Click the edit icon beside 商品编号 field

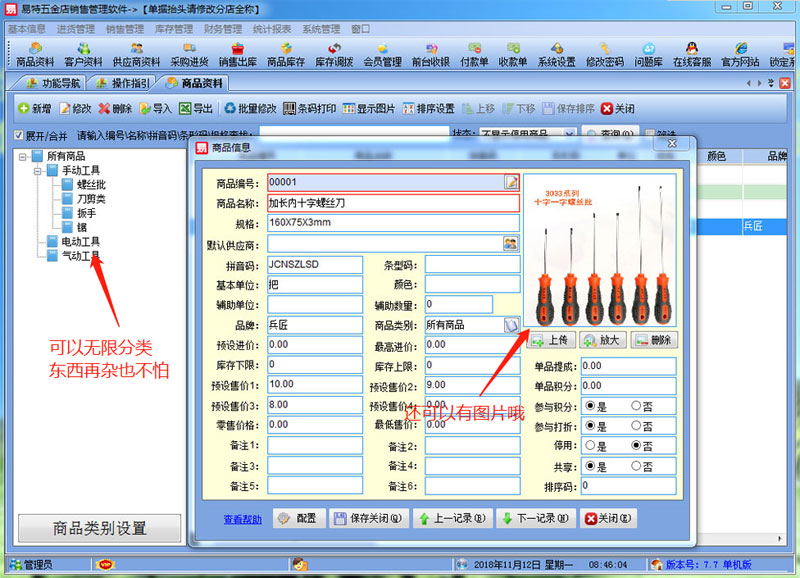(511, 182)
